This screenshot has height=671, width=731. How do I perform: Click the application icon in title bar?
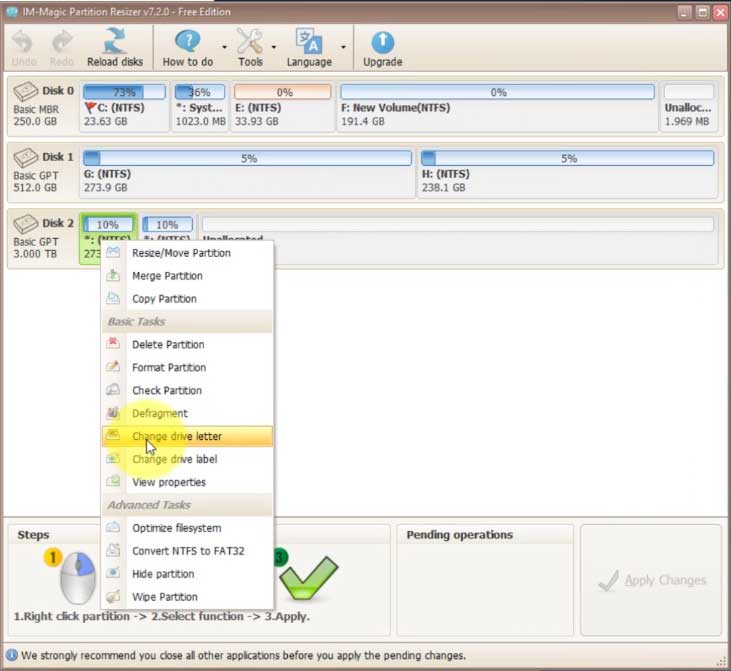point(12,12)
